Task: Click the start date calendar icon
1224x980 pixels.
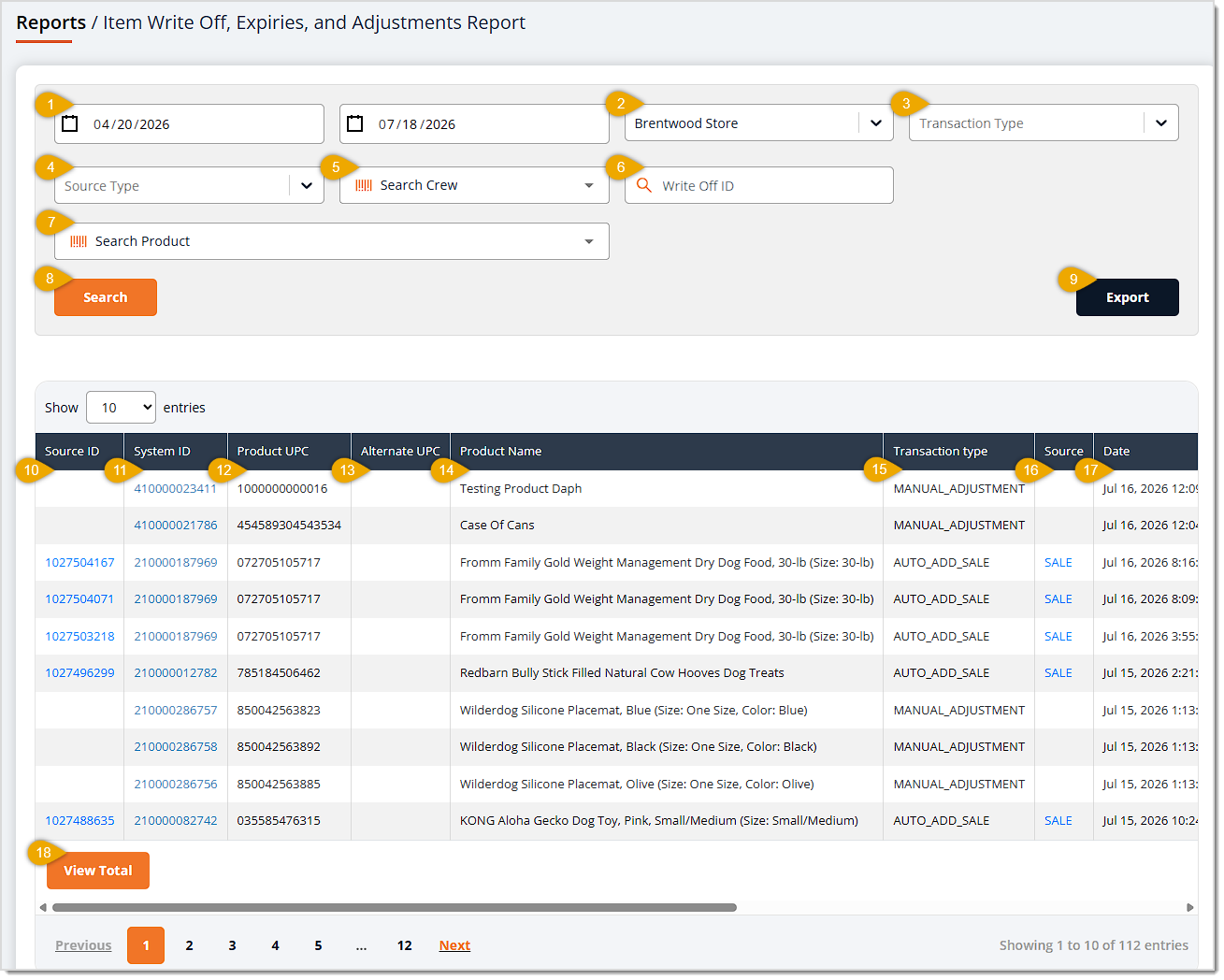Action: point(69,123)
